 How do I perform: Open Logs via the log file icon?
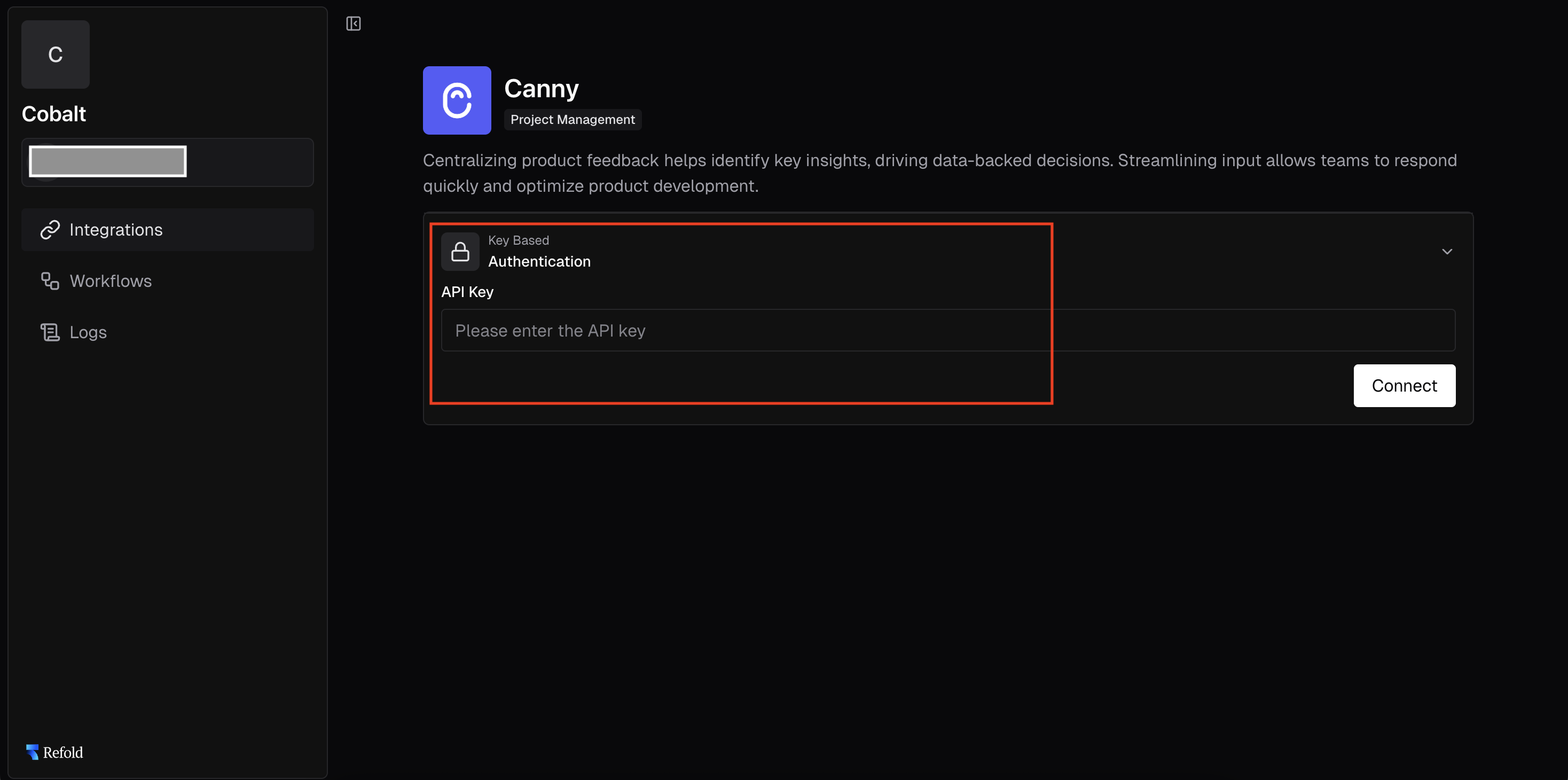[50, 332]
